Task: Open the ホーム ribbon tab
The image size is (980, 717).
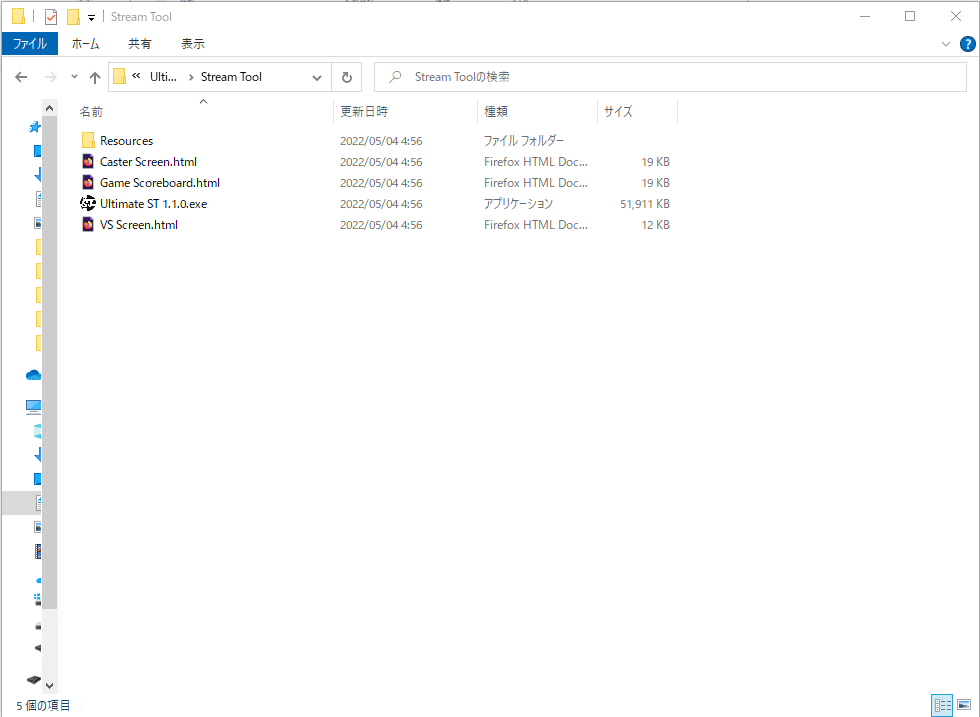Action: point(86,44)
